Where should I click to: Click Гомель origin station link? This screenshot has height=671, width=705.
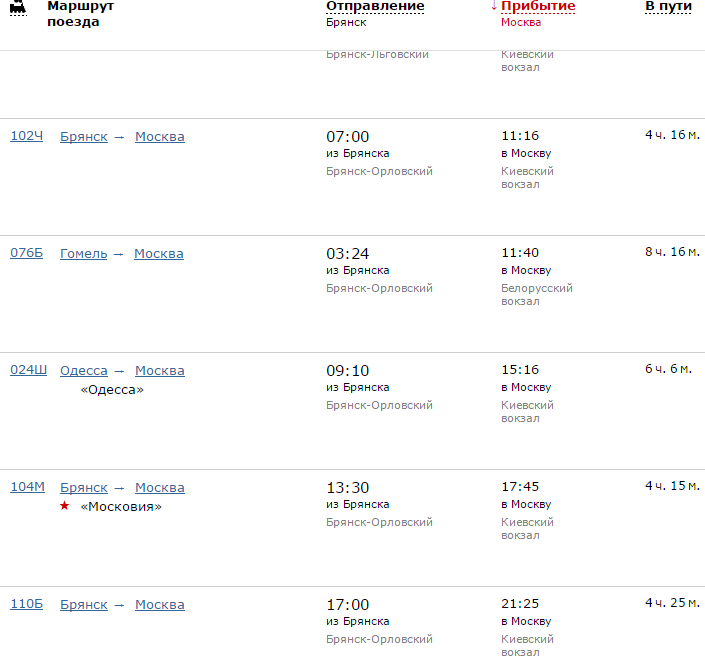click(83, 253)
